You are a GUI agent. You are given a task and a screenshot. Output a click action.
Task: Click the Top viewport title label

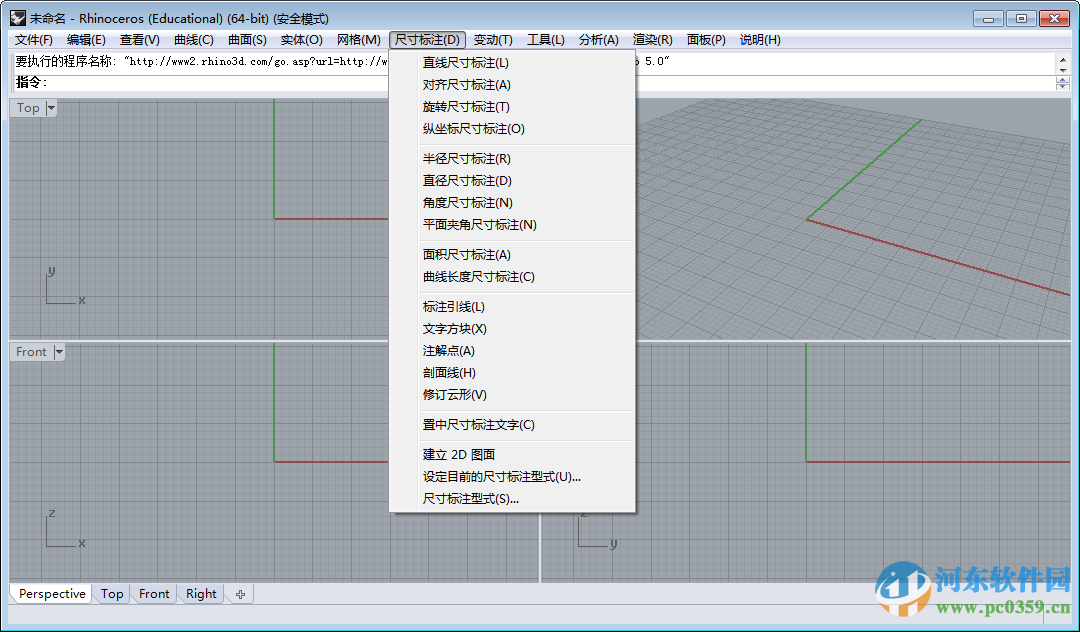coord(28,108)
